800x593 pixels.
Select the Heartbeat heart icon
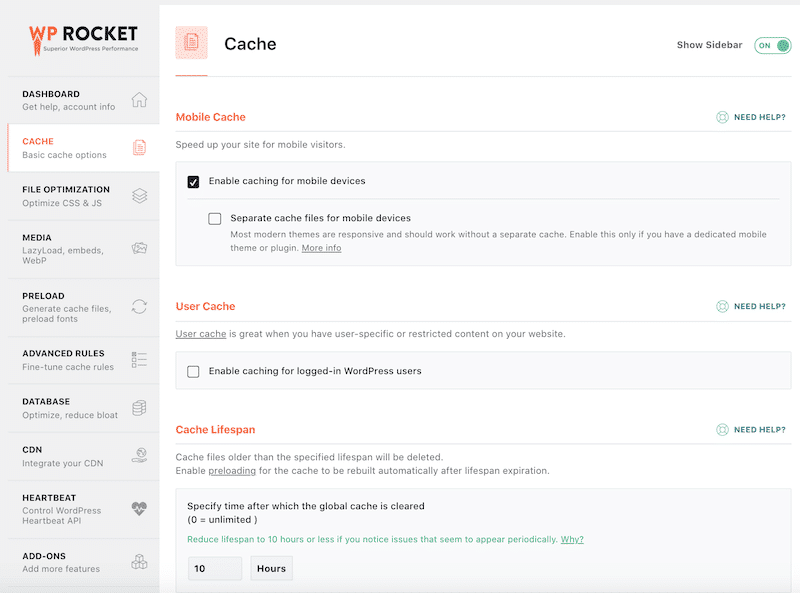(x=139, y=510)
